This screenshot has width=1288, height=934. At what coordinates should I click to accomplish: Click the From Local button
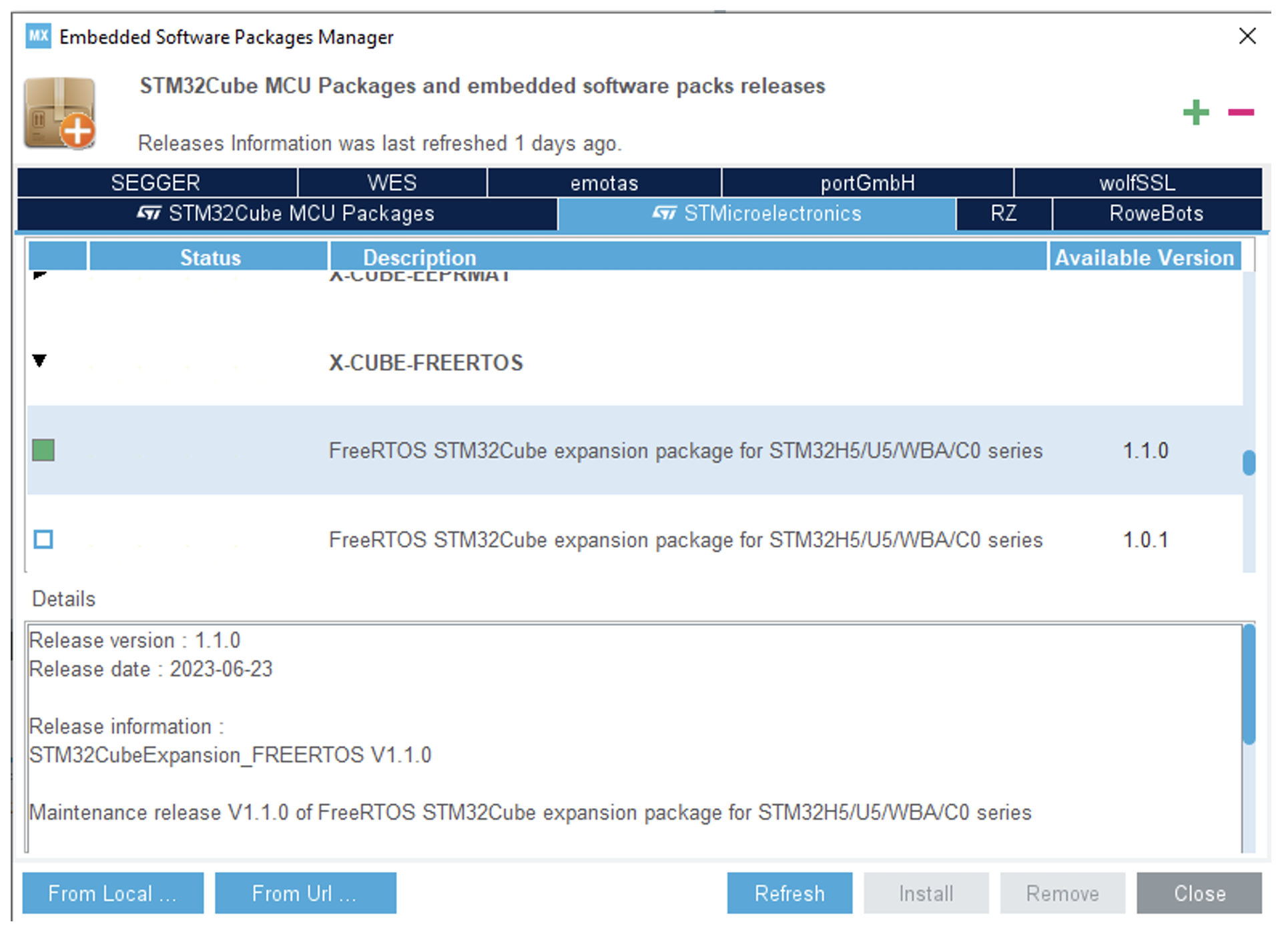pyautogui.click(x=113, y=893)
